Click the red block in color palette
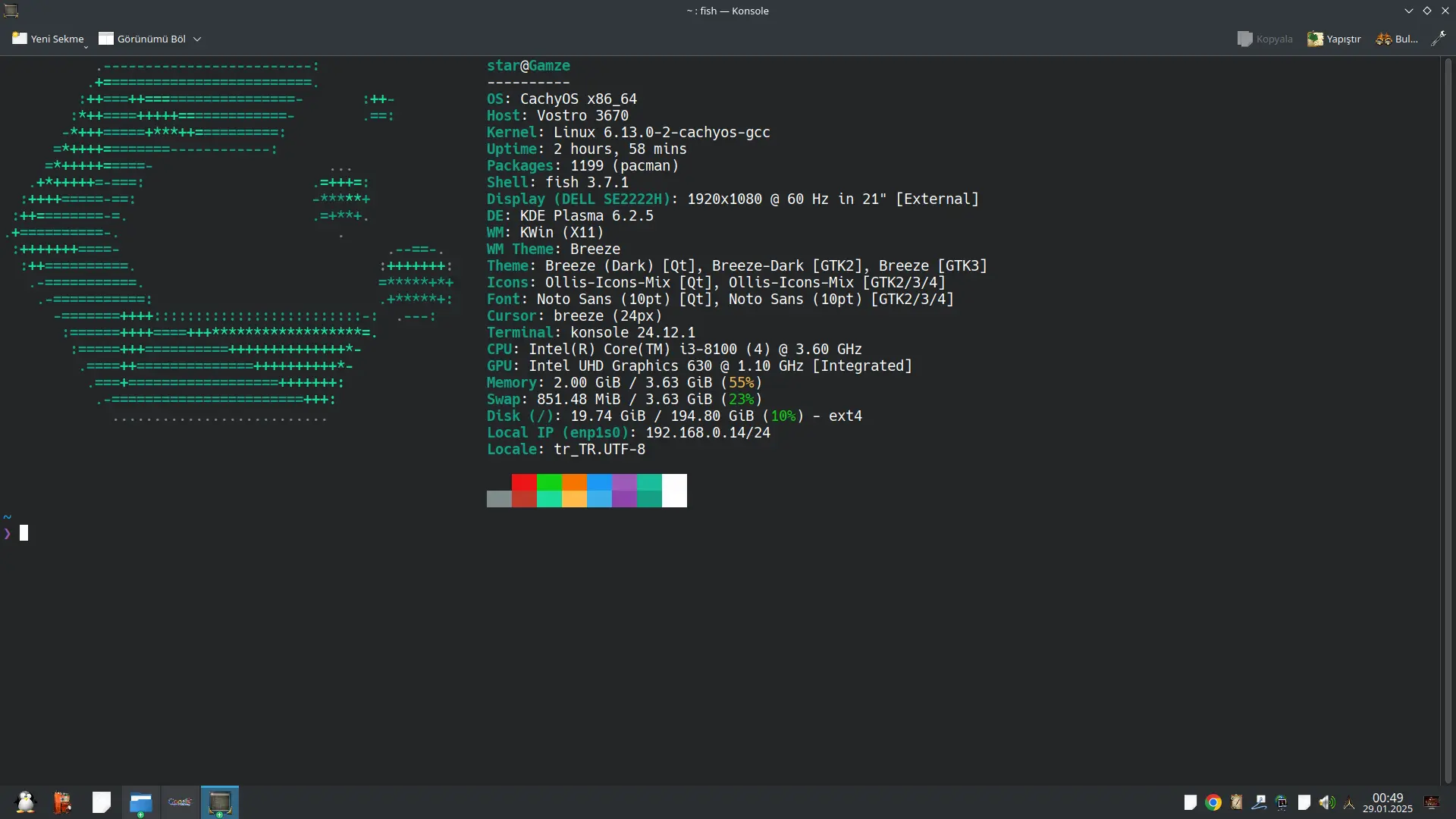1456x819 pixels. coord(524,482)
